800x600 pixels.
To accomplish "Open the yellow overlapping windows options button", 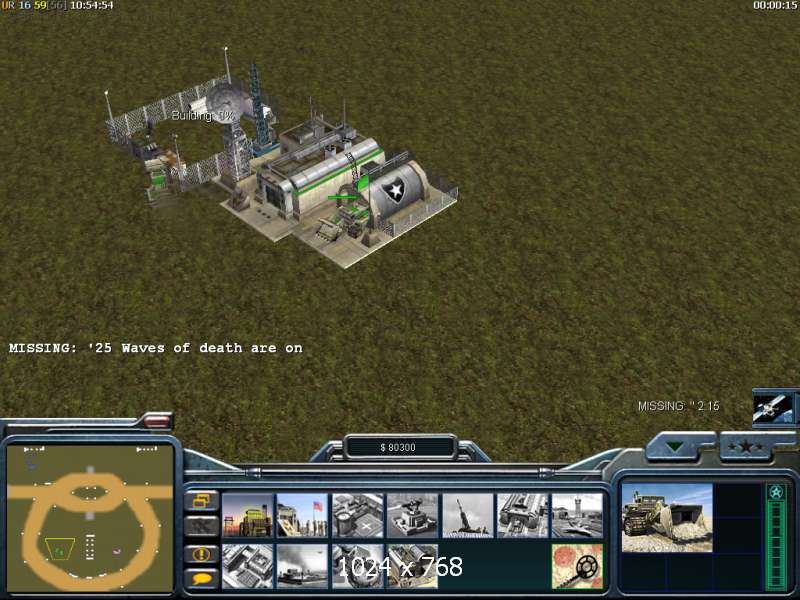I will 202,501.
